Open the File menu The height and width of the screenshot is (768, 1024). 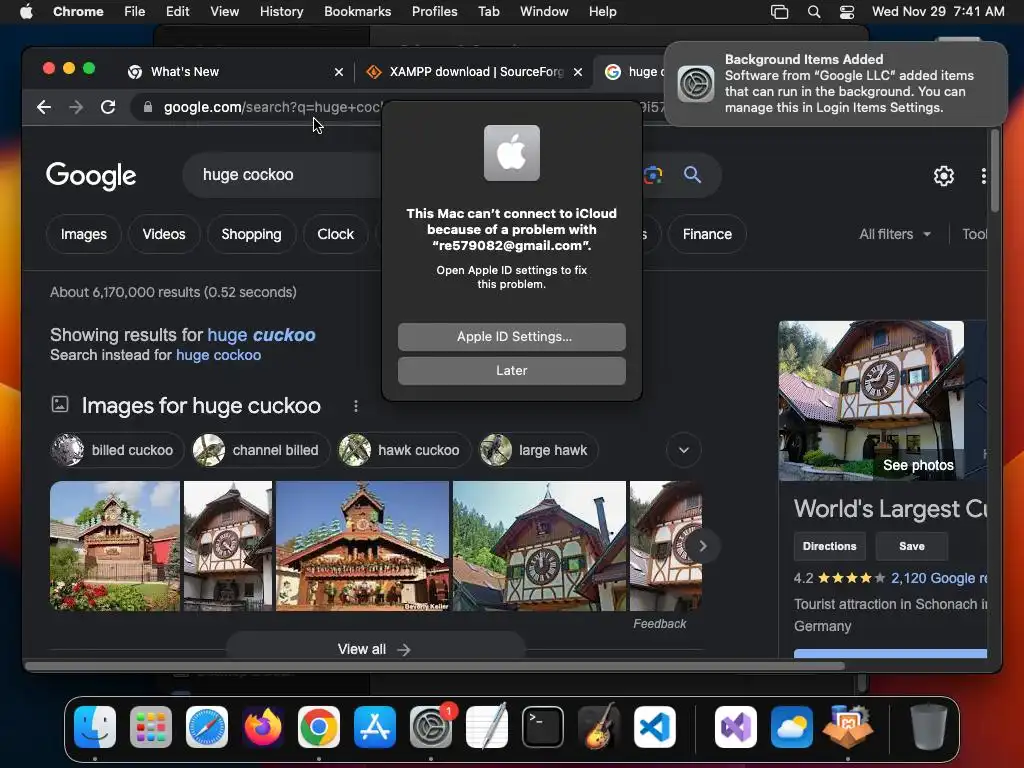click(135, 11)
